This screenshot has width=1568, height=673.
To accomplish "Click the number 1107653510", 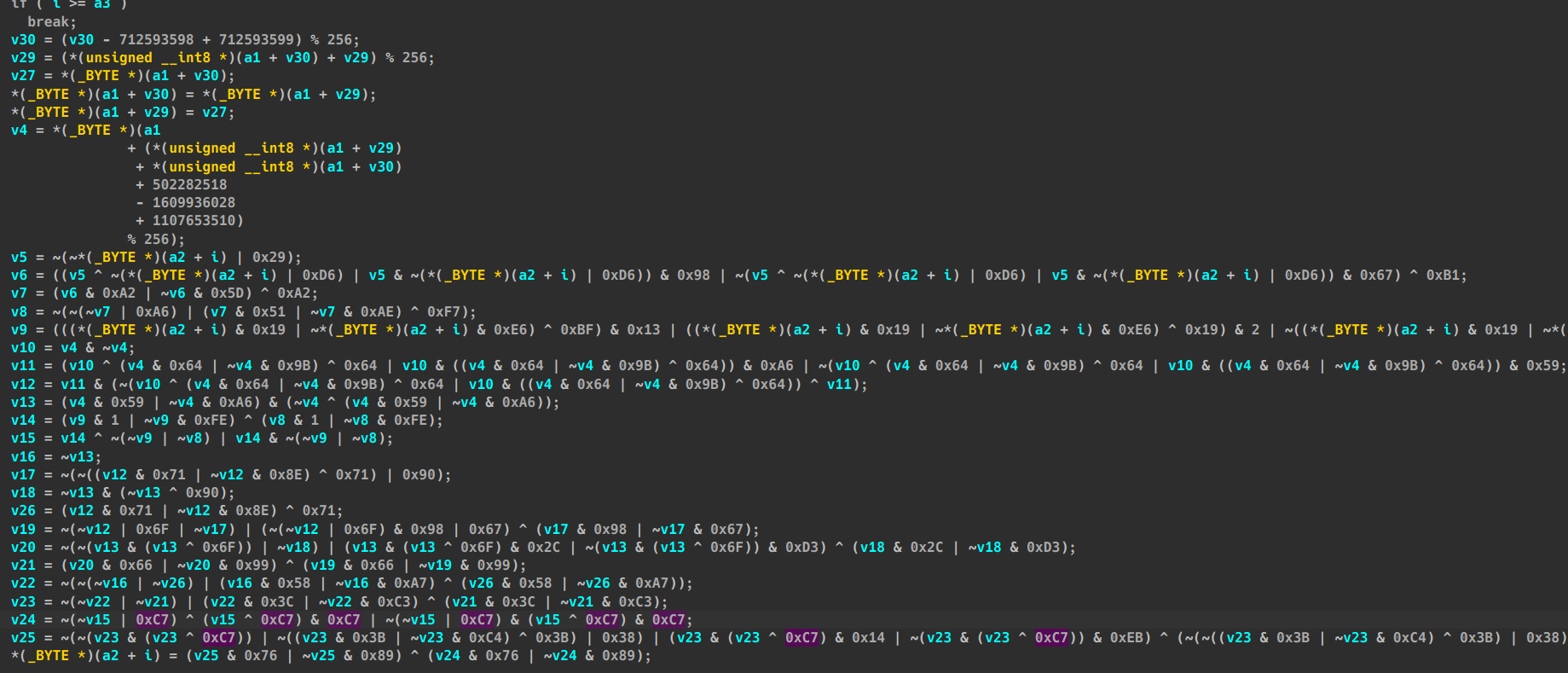I will click(x=194, y=220).
